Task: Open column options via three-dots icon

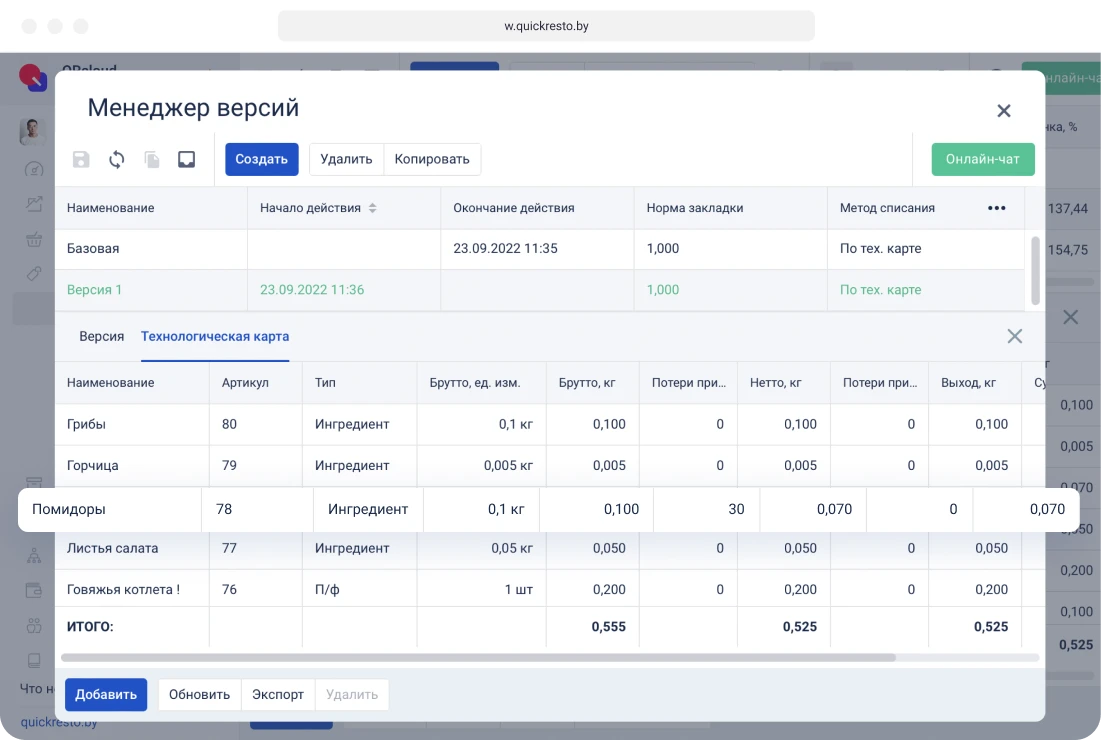Action: coord(996,208)
